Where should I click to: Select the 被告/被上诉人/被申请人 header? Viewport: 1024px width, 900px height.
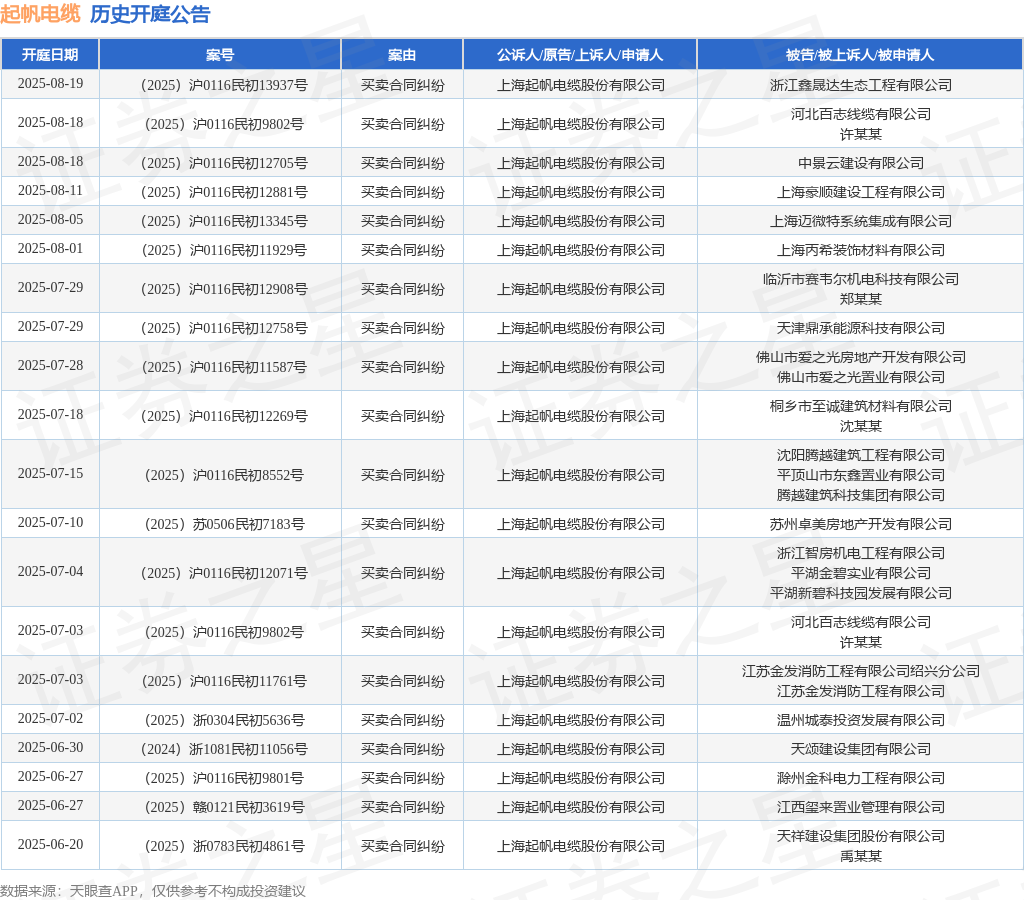pos(860,55)
